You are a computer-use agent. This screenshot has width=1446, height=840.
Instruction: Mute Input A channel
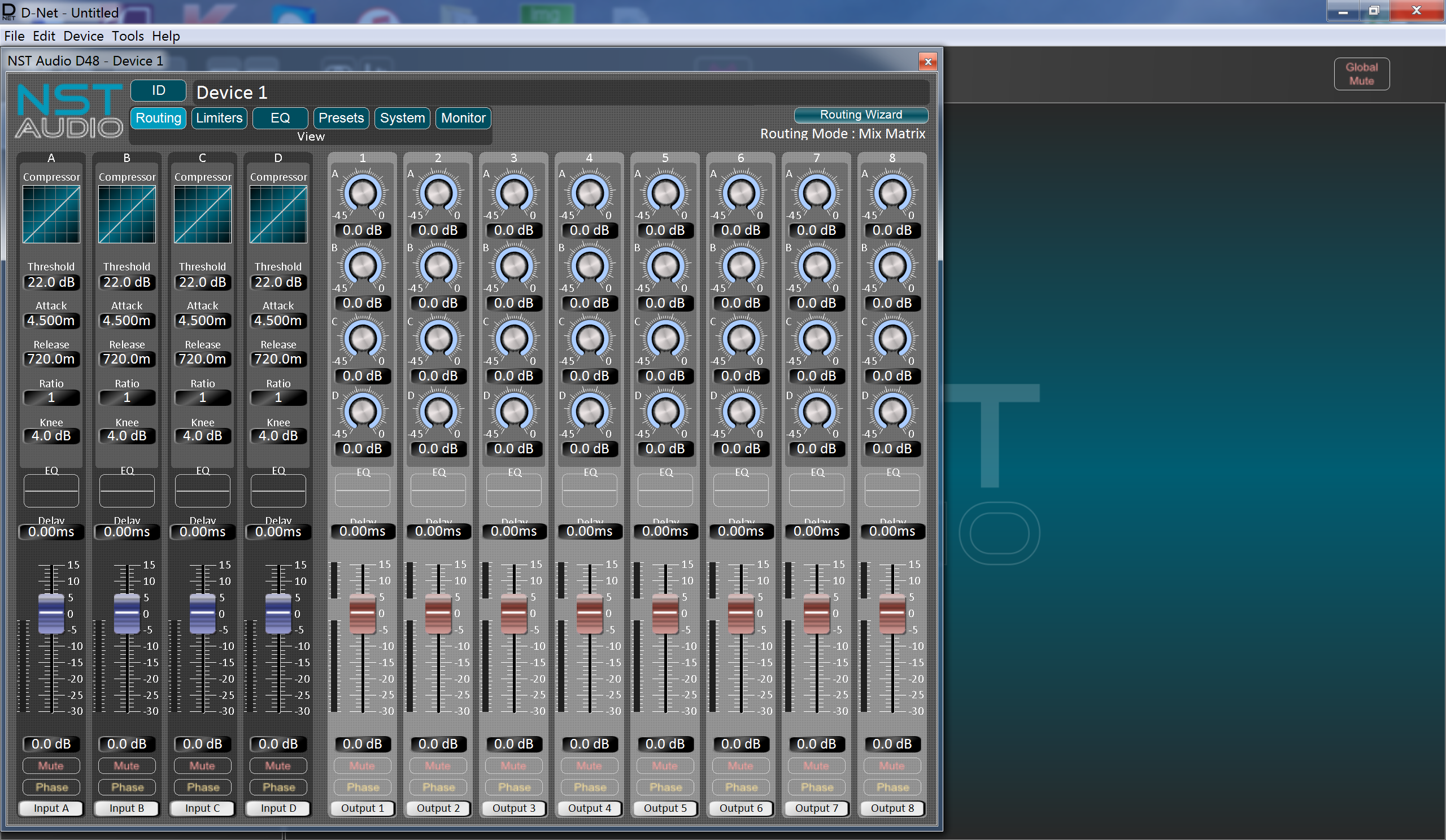pos(51,765)
